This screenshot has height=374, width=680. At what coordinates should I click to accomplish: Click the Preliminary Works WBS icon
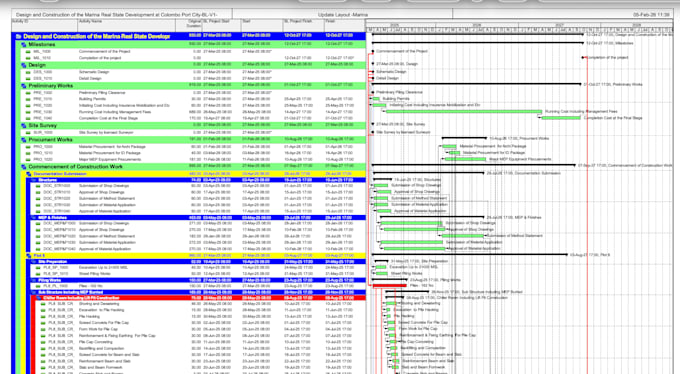(x=24, y=86)
